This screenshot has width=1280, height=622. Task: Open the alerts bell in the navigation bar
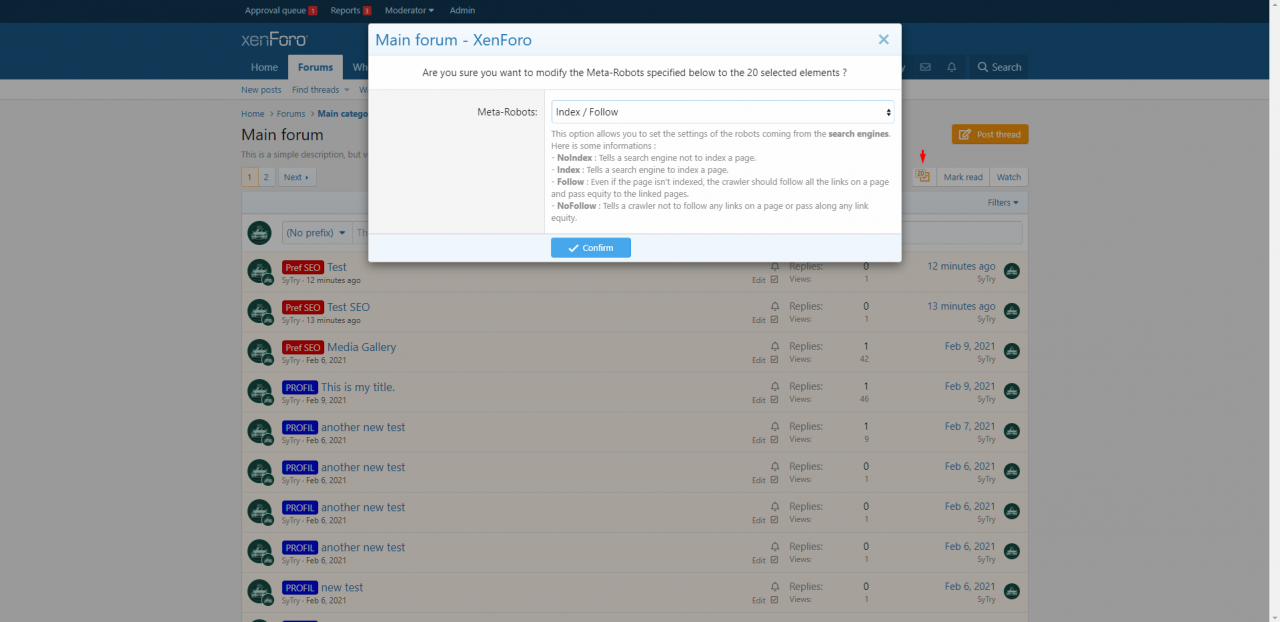click(x=952, y=67)
